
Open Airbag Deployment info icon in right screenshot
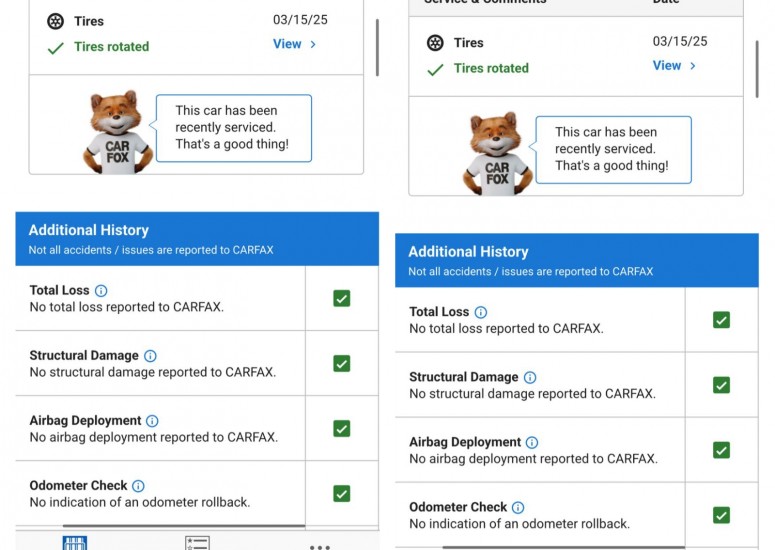[532, 443]
